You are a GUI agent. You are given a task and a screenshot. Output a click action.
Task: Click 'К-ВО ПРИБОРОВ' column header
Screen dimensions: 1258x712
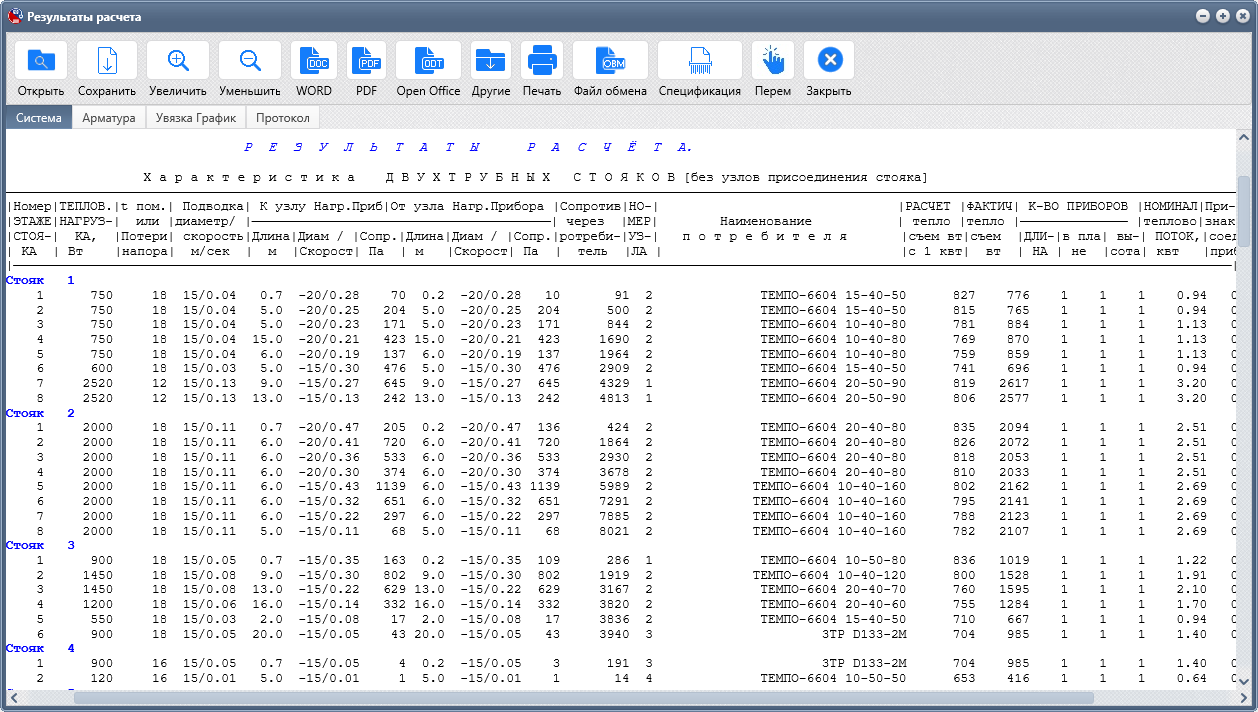click(1078, 206)
